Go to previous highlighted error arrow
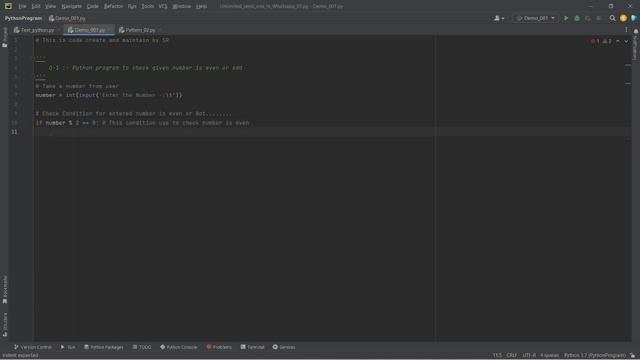The height and width of the screenshot is (360, 640). [618, 41]
